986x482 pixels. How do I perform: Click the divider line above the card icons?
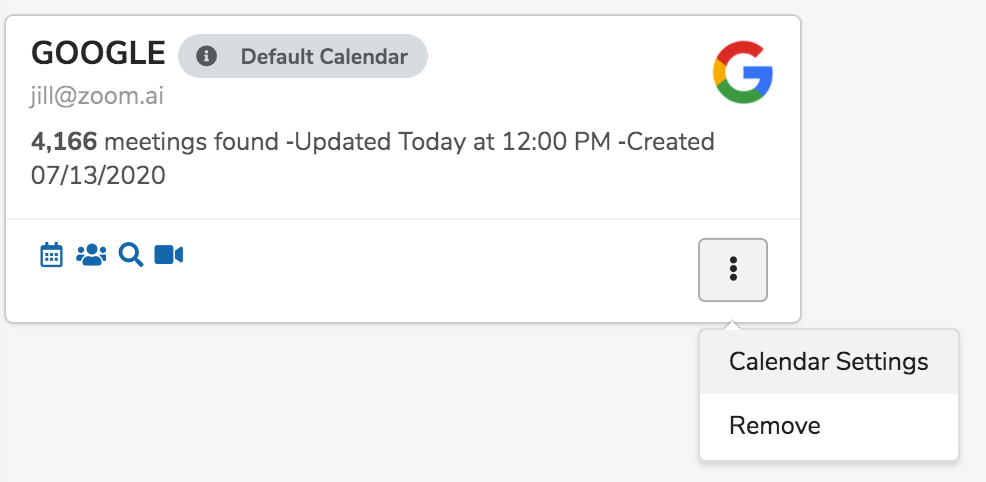pos(400,218)
